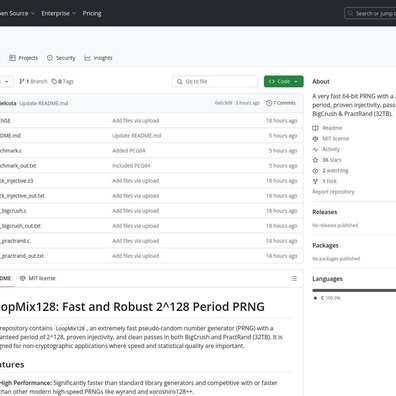
Task: Click the search magnifier icon in header
Action: [350, 13]
